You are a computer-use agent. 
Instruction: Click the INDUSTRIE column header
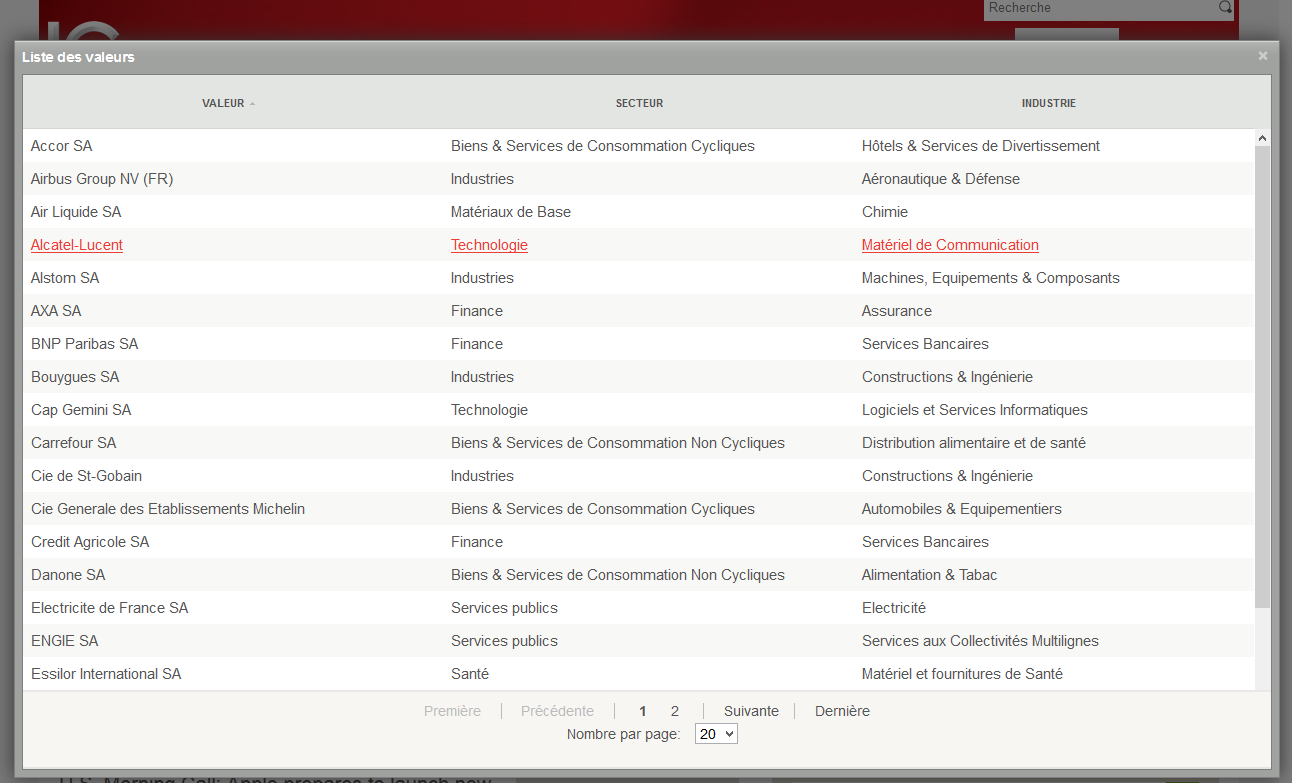pos(1049,103)
